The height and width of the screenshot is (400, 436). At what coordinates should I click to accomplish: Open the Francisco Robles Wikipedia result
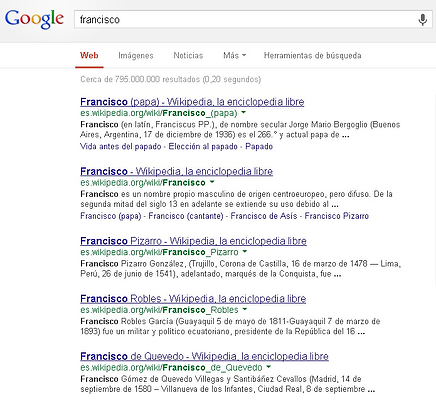click(x=193, y=299)
